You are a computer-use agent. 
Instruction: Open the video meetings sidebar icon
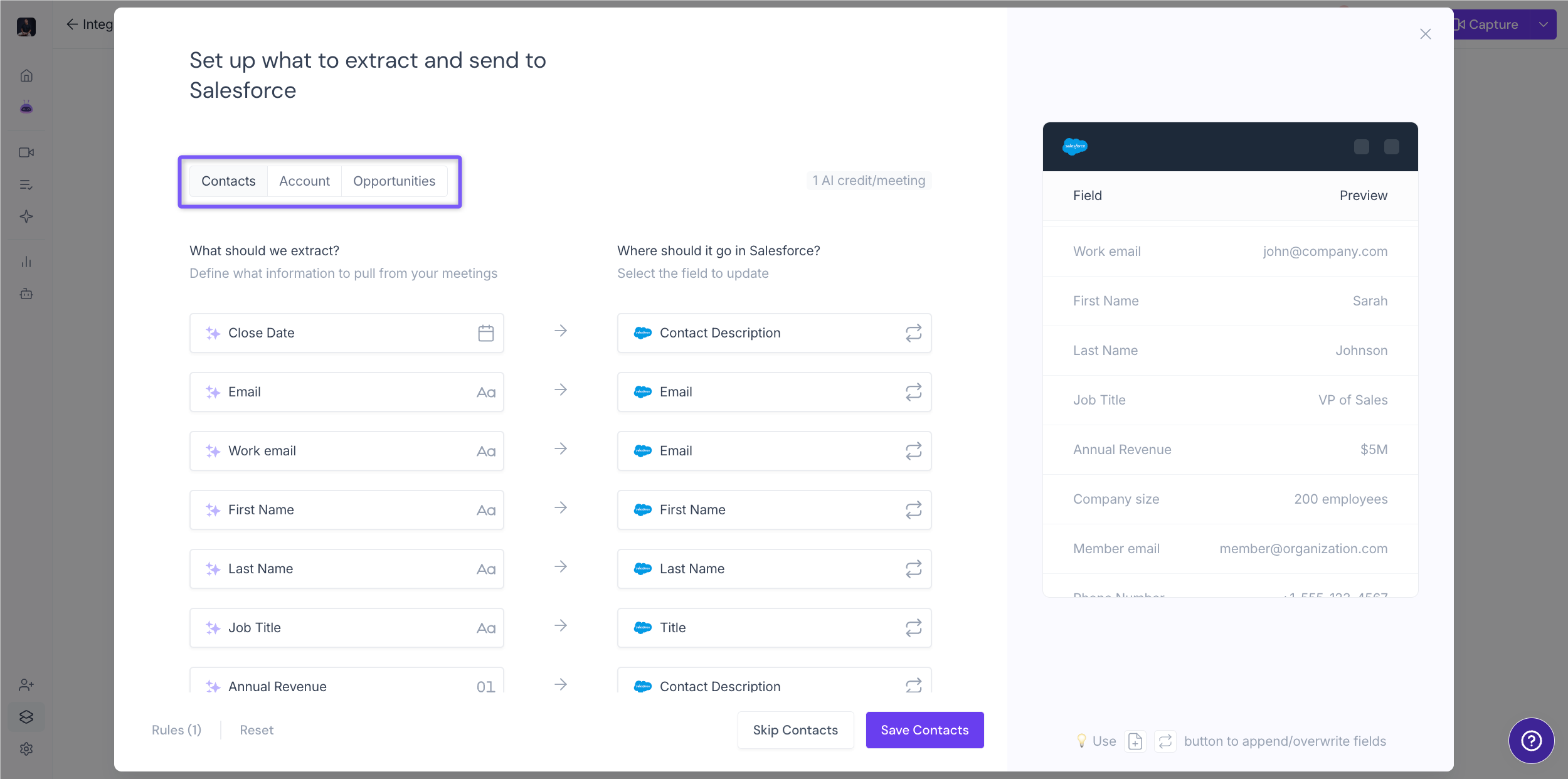(26, 152)
